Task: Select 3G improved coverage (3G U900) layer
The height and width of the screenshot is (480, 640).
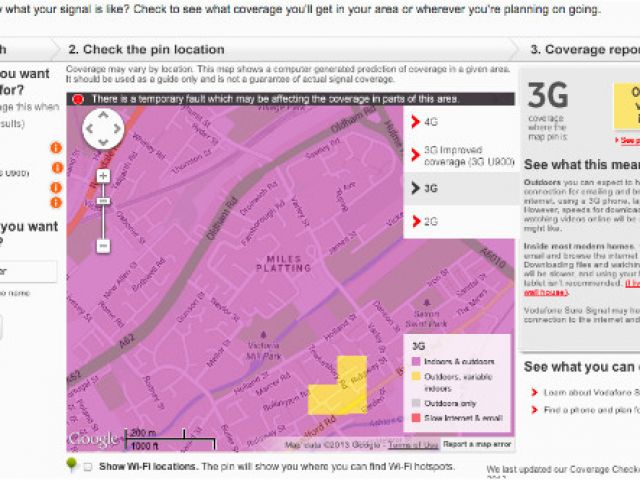Action: click(x=459, y=156)
